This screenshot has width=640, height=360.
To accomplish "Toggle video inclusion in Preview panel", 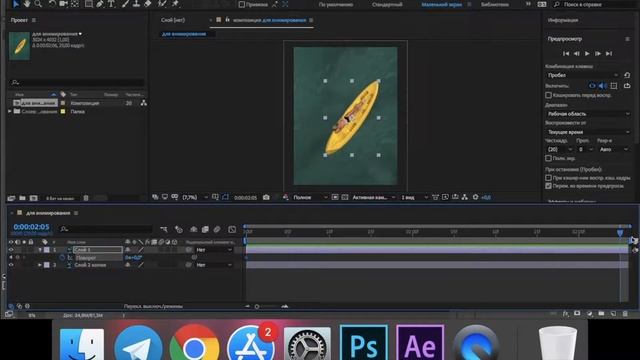I will click(592, 86).
